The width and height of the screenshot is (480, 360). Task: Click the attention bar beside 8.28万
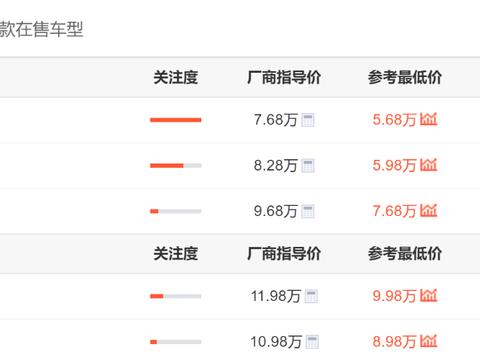pyautogui.click(x=176, y=166)
